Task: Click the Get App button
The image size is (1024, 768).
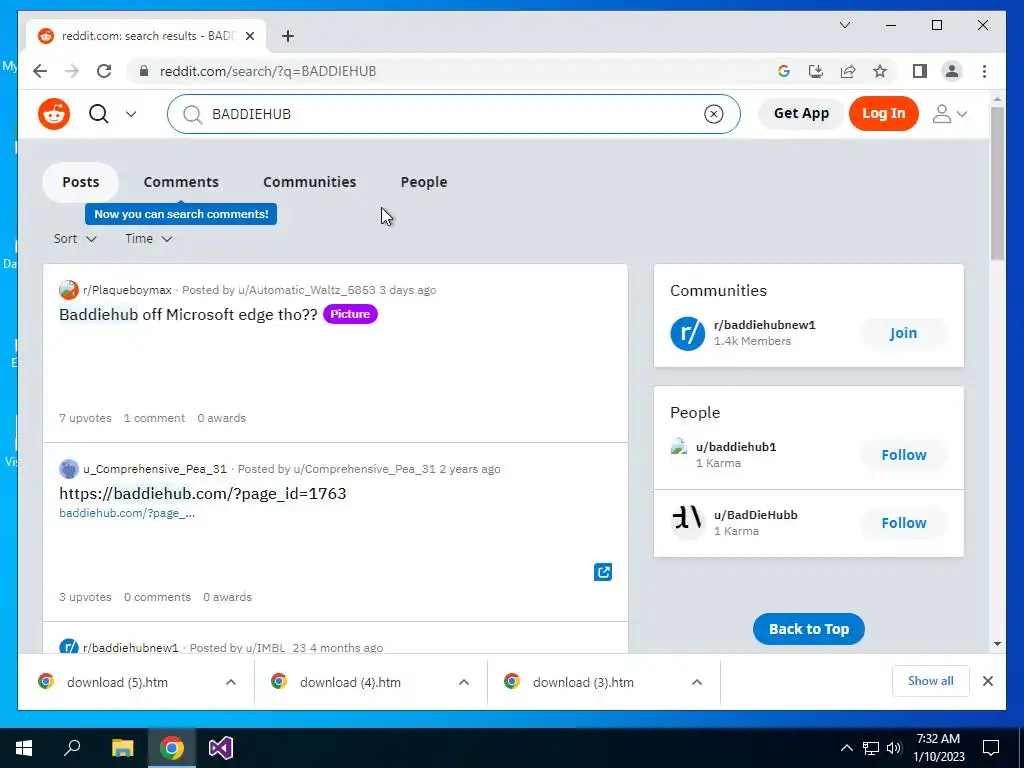Action: pos(801,113)
